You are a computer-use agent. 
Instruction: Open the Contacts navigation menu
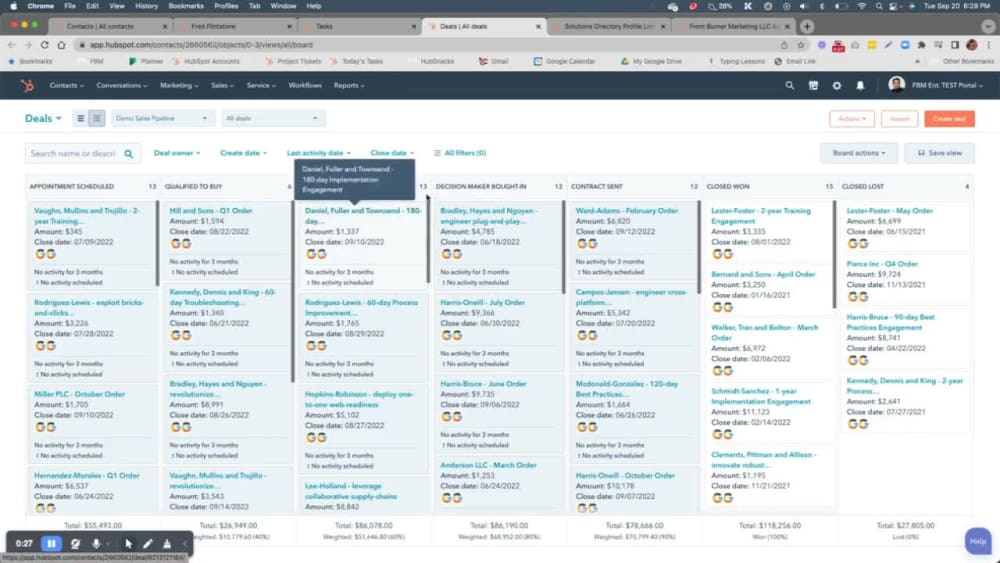point(66,85)
